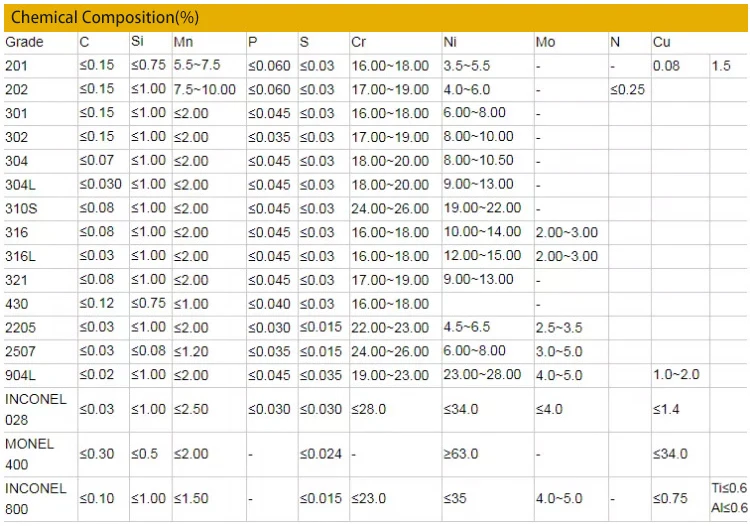750x526 pixels.
Task: Select the Grade column header
Action: pos(25,42)
